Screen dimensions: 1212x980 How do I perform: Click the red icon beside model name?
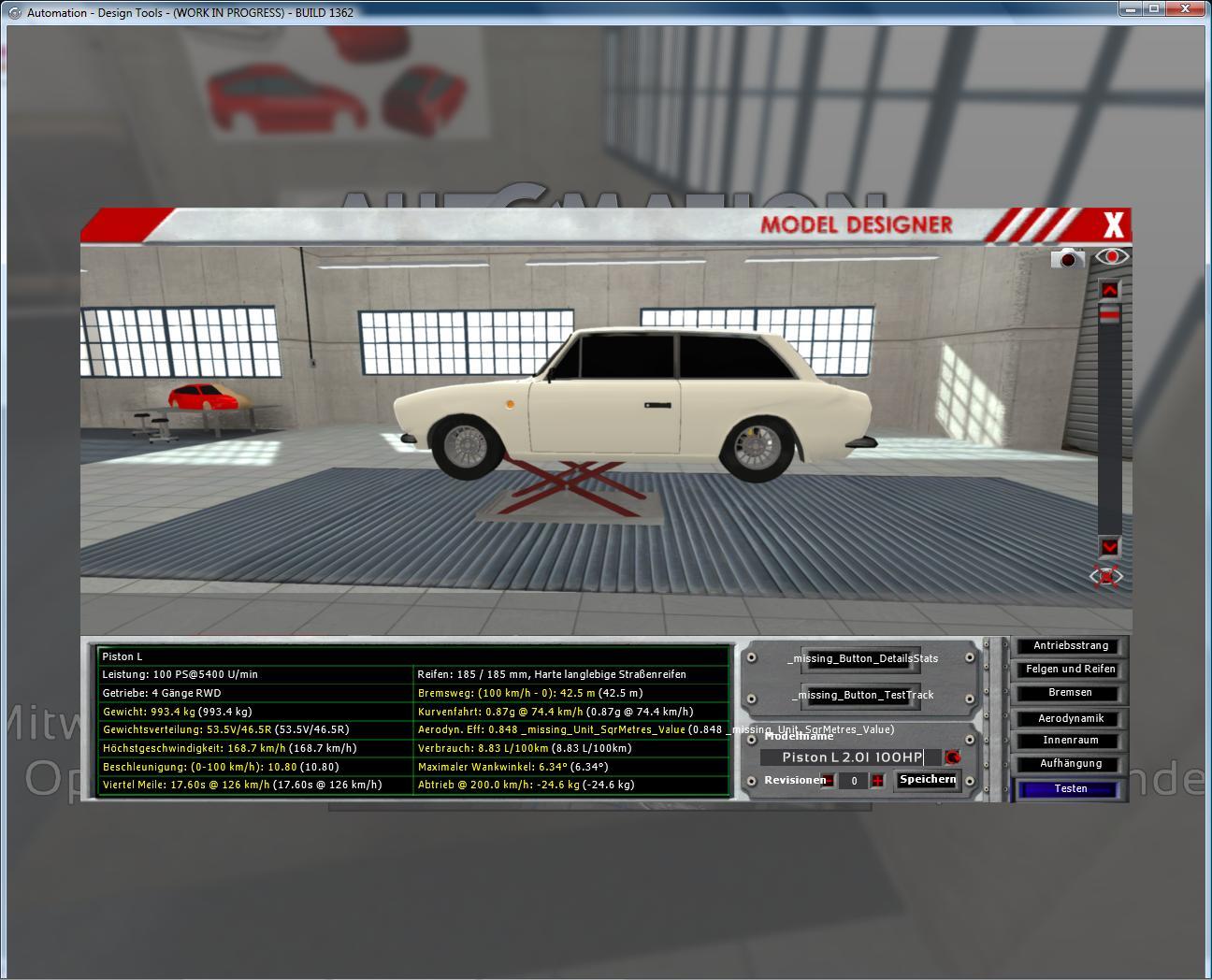click(952, 757)
